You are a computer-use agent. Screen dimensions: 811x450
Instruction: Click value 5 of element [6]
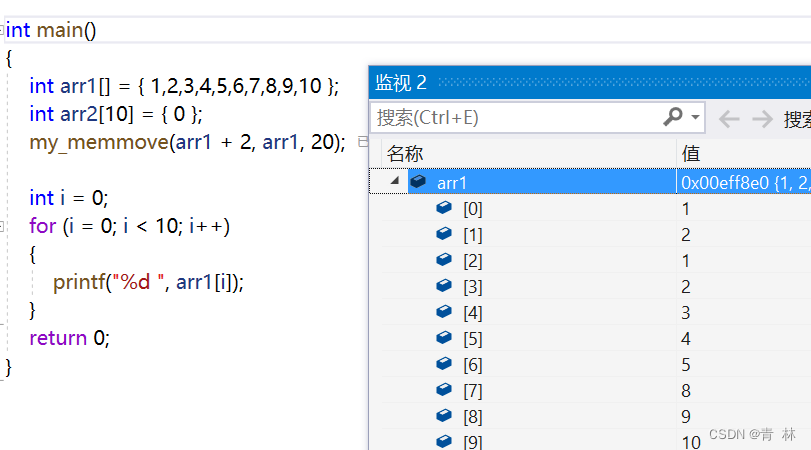pos(686,365)
